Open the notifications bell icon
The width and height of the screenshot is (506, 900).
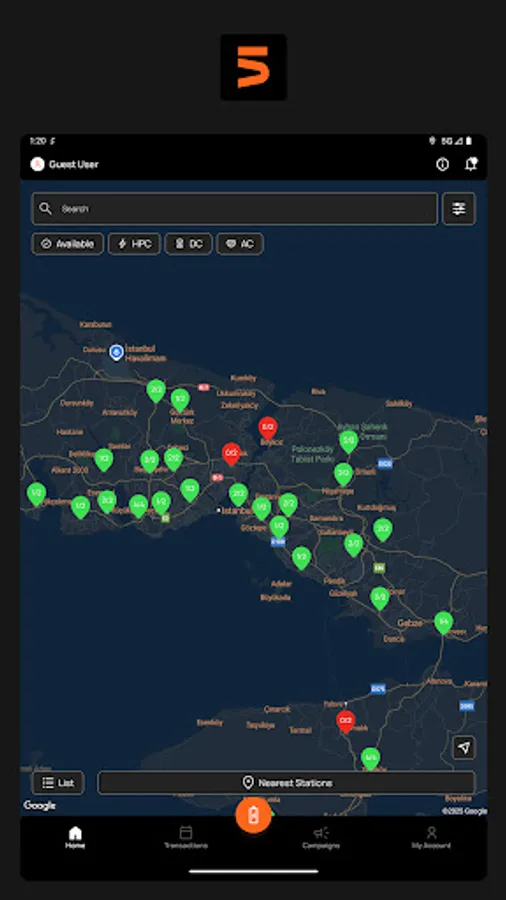click(x=471, y=164)
